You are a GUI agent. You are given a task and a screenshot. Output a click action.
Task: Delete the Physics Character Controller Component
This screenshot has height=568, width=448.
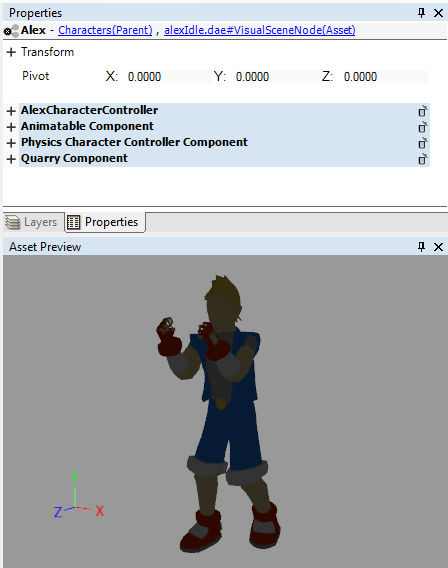(x=422, y=143)
